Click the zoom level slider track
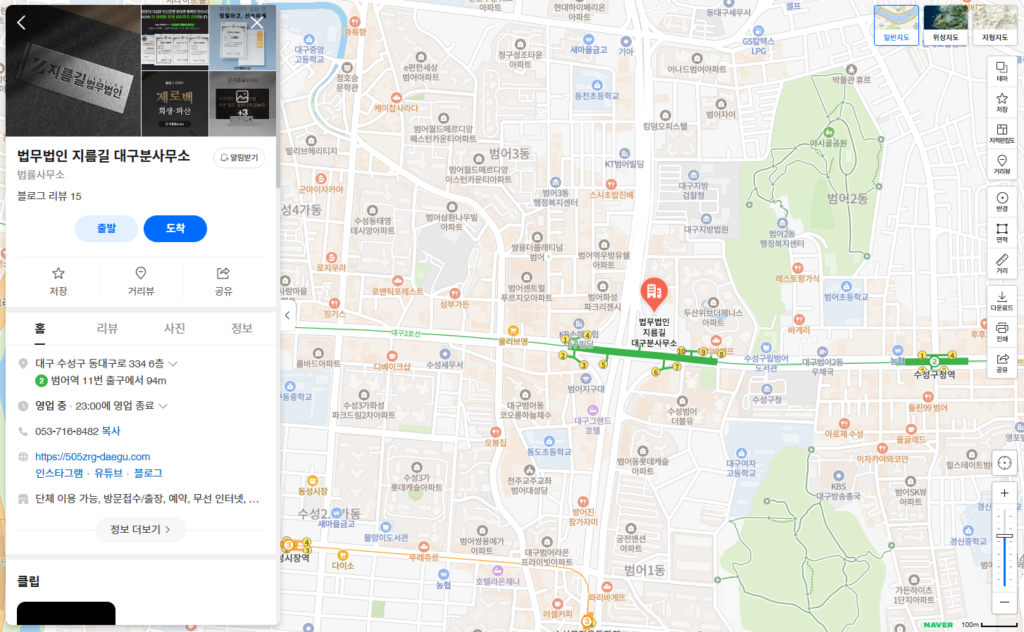The height and width of the screenshot is (632, 1024). [x=1004, y=560]
